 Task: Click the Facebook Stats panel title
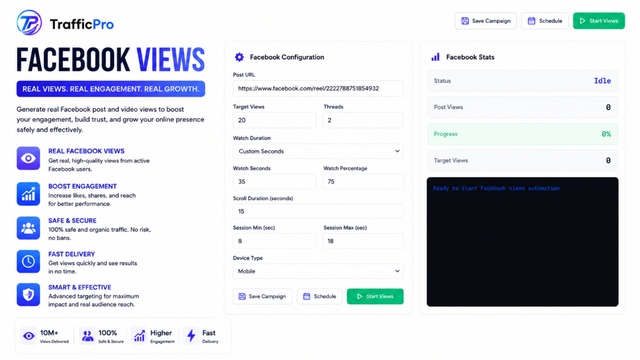470,57
